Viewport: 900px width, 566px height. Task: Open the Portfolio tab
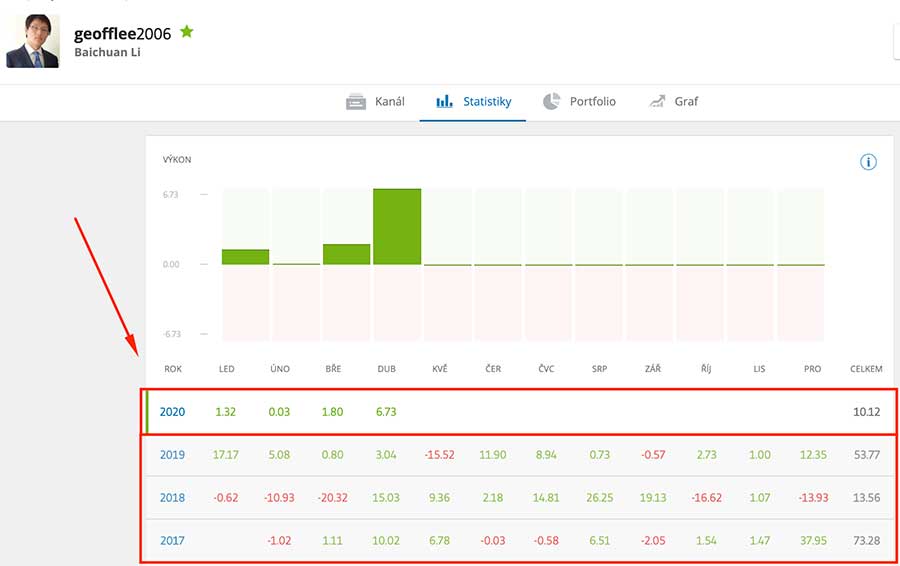click(x=592, y=102)
